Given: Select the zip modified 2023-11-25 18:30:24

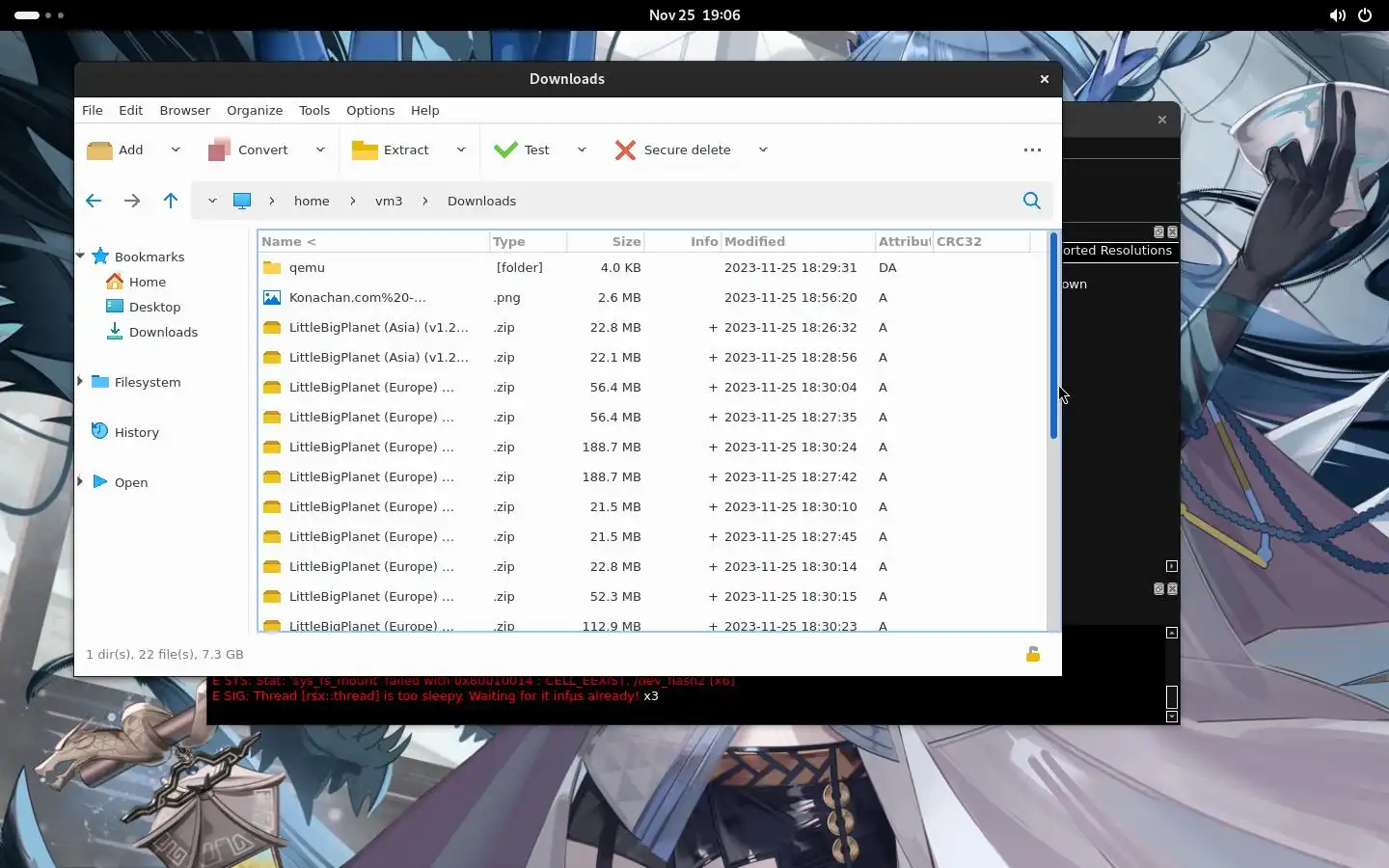Looking at the screenshot, I should (652, 448).
